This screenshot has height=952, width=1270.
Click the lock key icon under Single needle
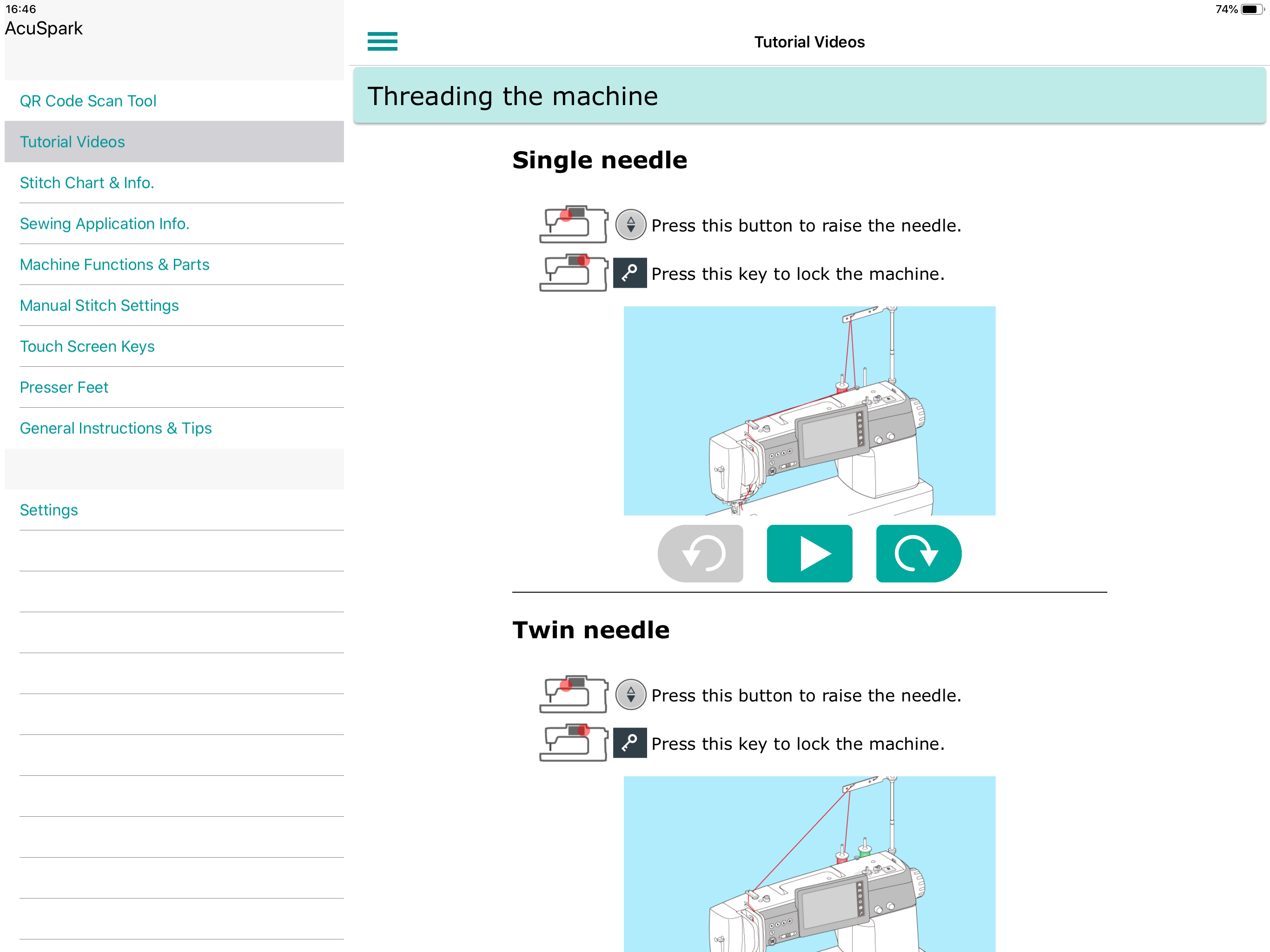point(630,273)
